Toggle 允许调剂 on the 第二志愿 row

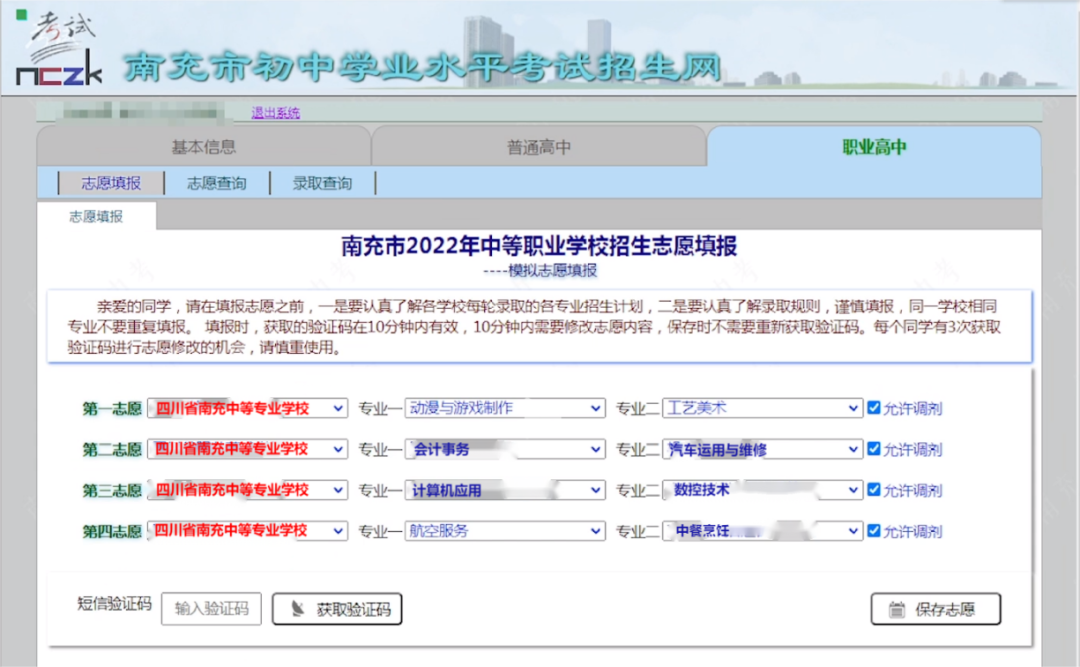[875, 448]
